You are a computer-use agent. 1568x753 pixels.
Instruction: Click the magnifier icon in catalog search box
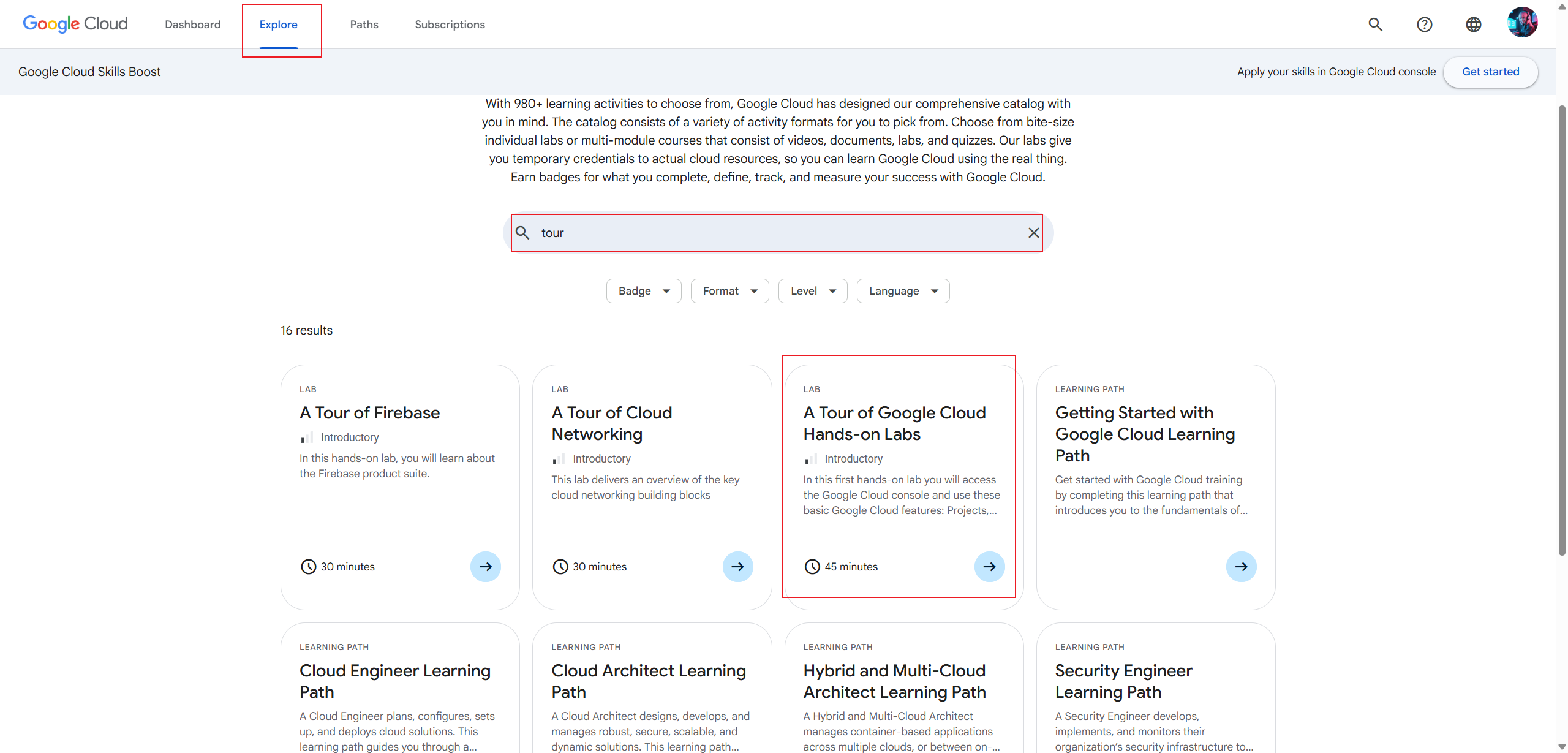[x=522, y=233]
